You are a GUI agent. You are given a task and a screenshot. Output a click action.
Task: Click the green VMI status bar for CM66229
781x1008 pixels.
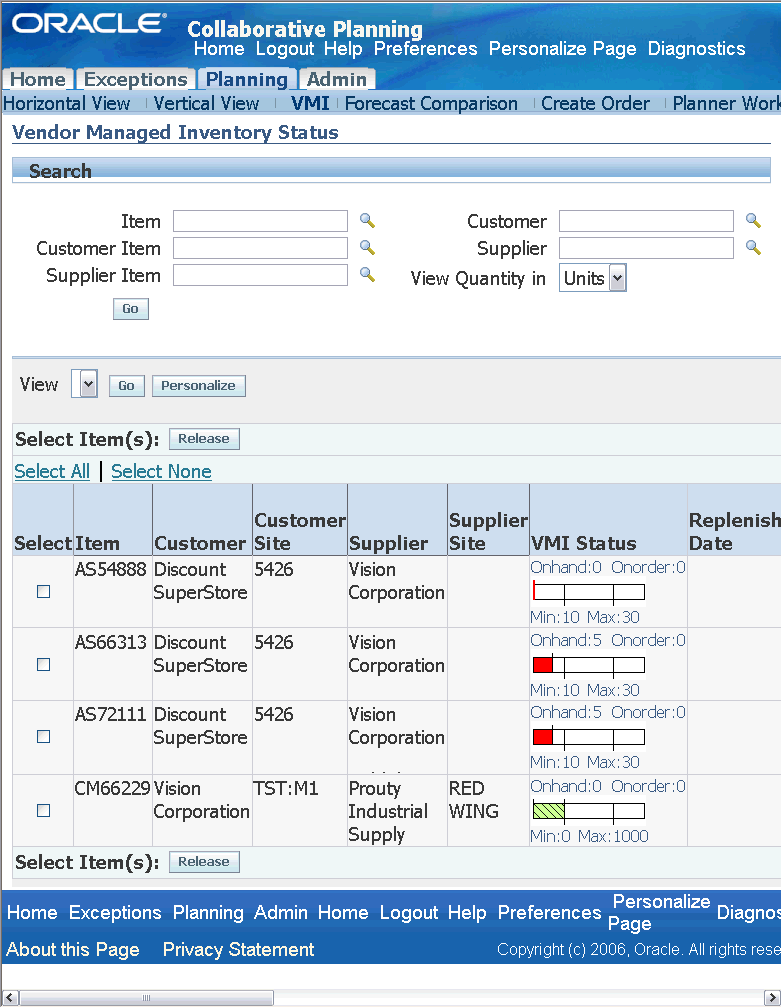(589, 811)
